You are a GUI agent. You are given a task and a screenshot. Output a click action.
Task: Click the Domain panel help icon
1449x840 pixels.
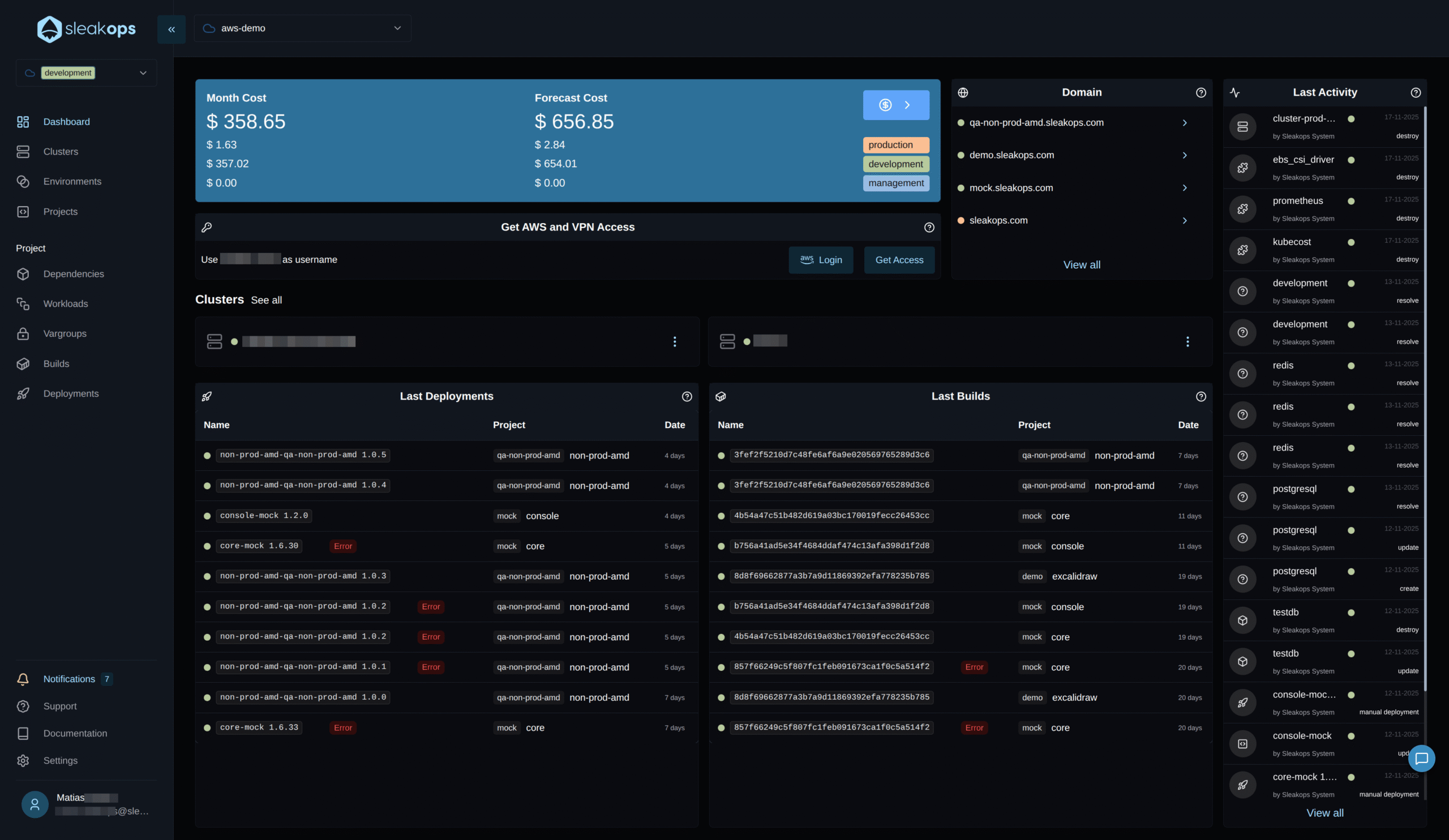[x=1201, y=93]
